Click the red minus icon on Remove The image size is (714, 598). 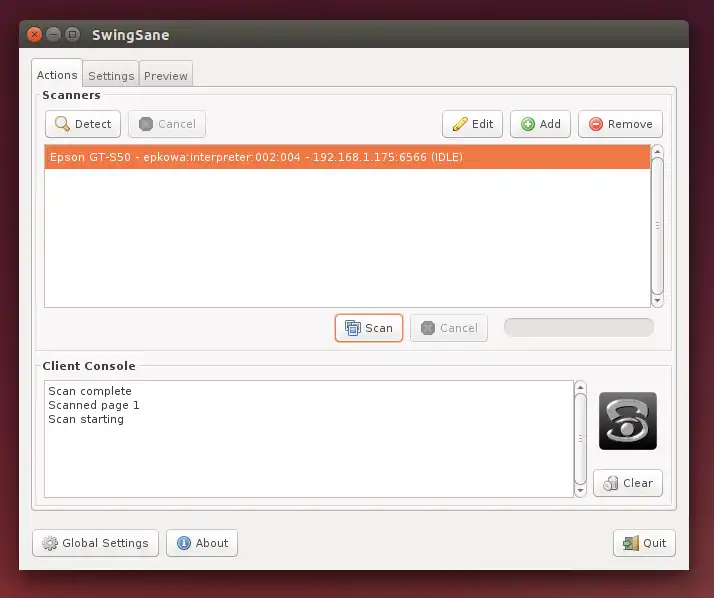[x=596, y=124]
